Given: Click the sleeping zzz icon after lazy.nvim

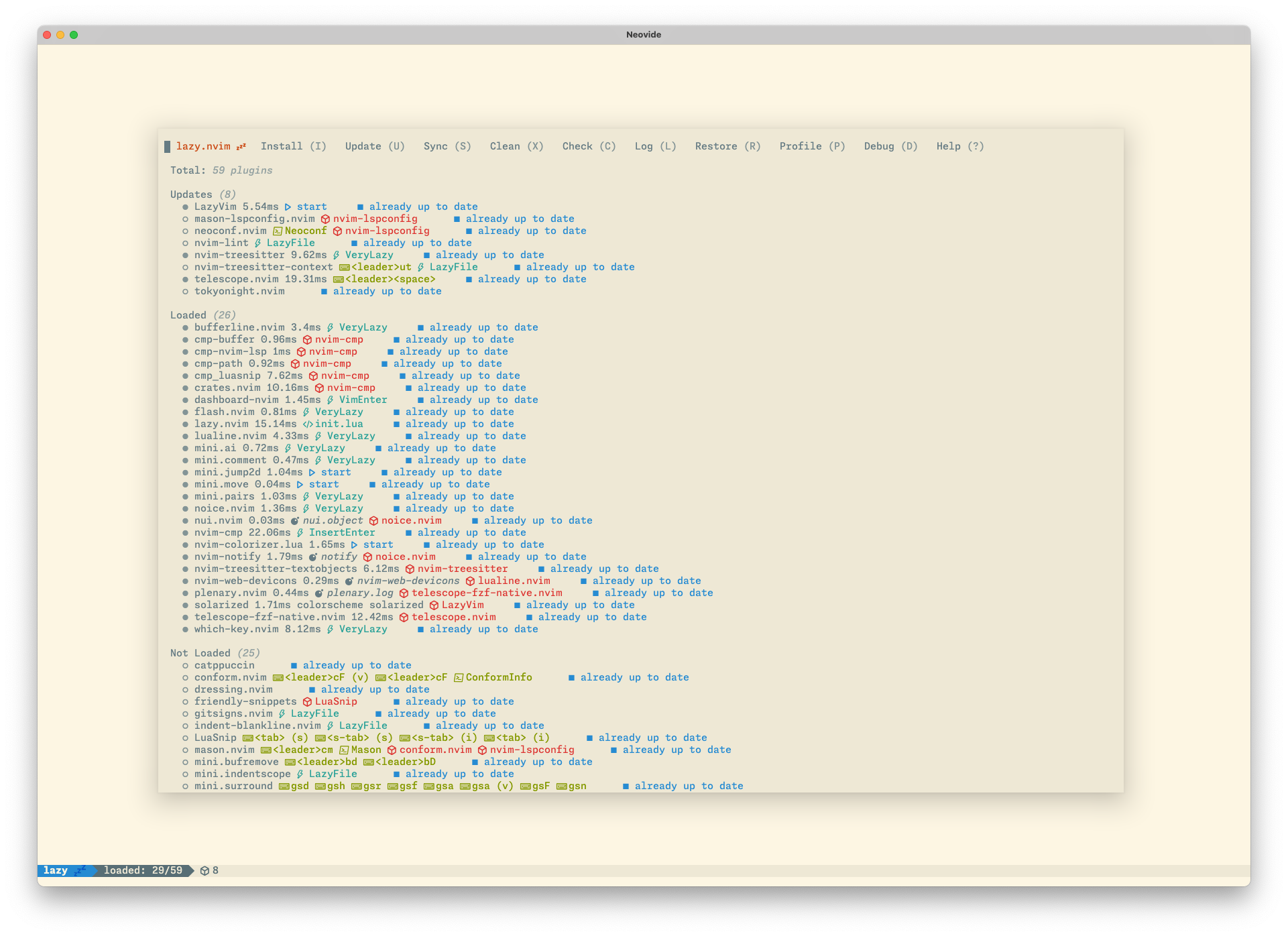Looking at the screenshot, I should pyautogui.click(x=241, y=147).
